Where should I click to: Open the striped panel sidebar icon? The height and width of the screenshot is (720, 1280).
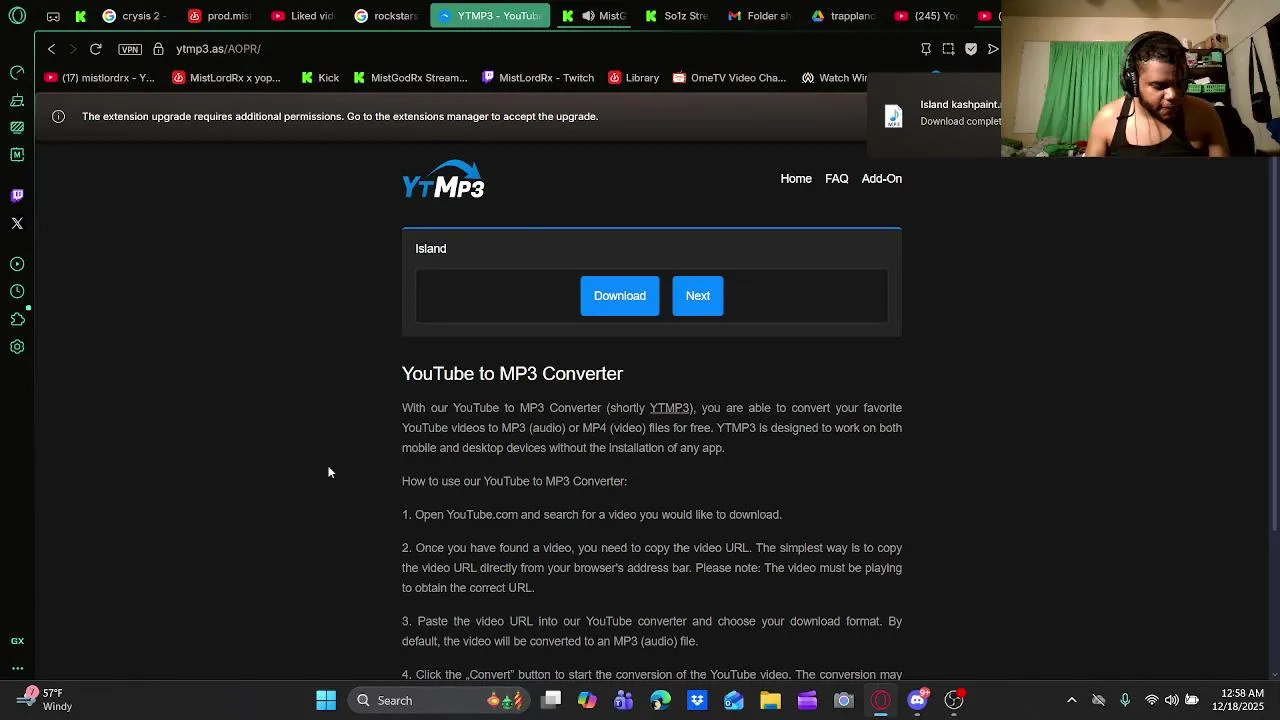click(17, 127)
